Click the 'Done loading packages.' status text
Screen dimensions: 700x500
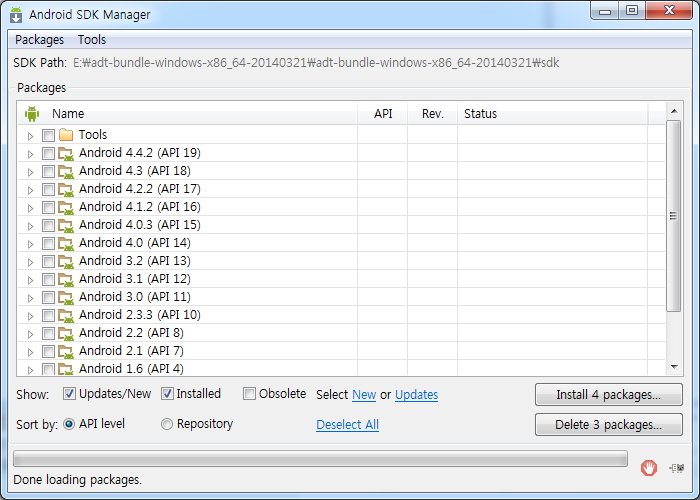(x=78, y=480)
